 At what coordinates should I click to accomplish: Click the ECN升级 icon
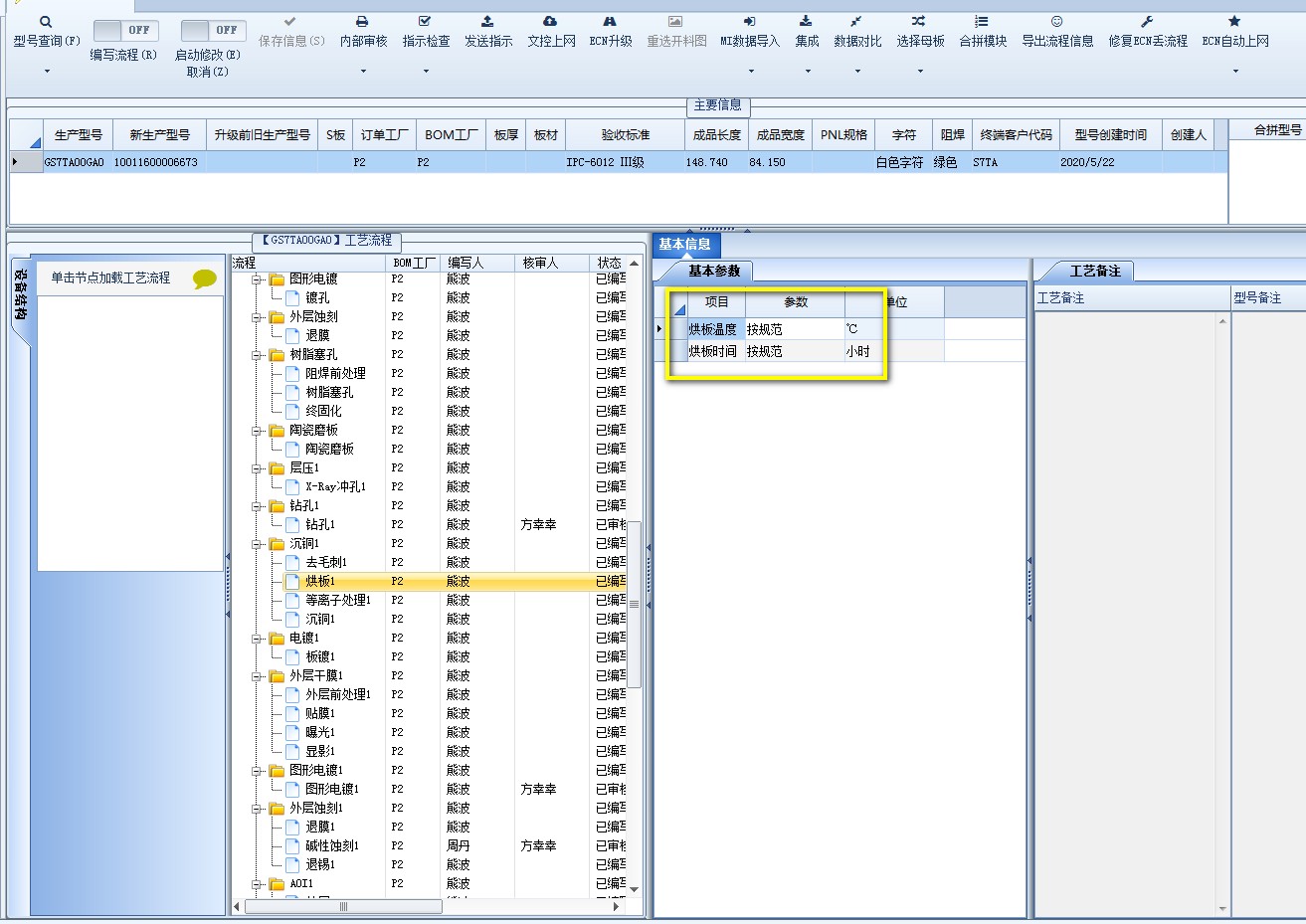pos(611,21)
